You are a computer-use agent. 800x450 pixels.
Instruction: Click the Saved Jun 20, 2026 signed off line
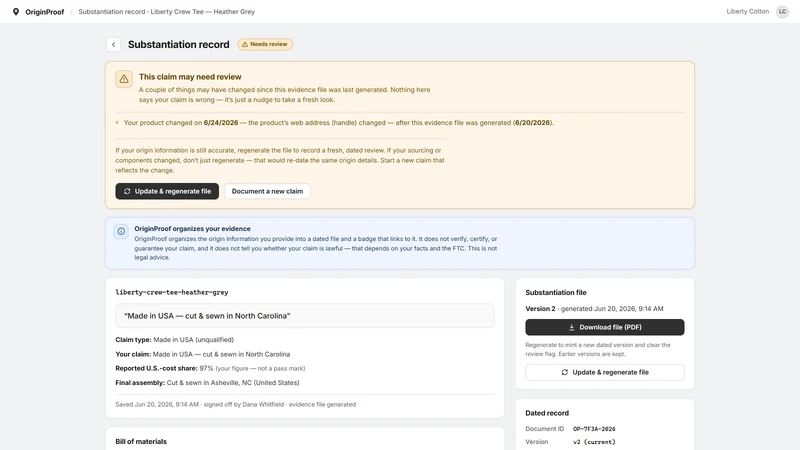(x=236, y=405)
